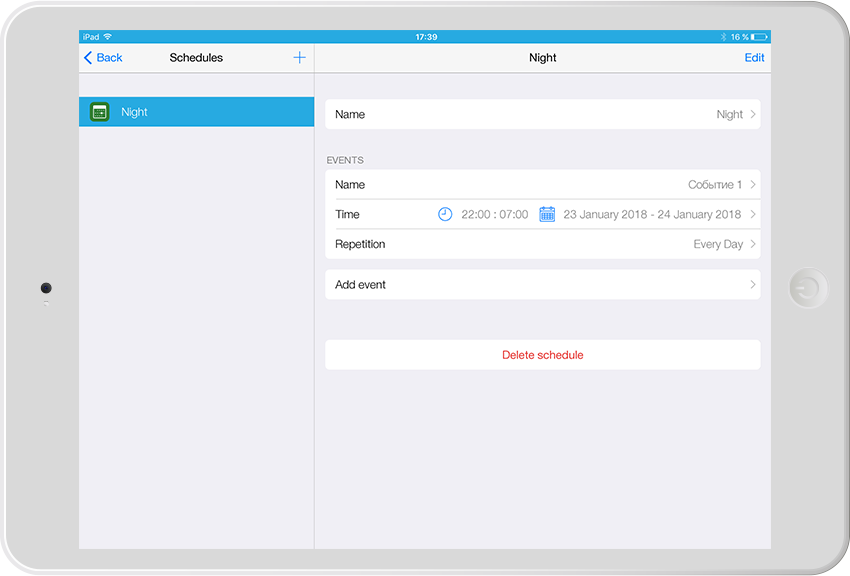Tap the Wi-Fi status icon
Screen dimensions: 850x576
click(x=108, y=37)
